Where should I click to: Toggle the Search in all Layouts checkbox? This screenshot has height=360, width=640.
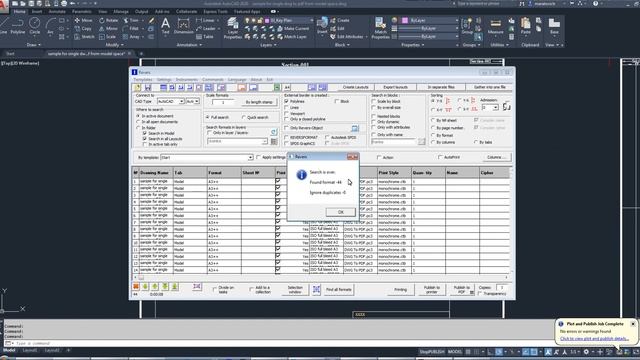[145, 139]
